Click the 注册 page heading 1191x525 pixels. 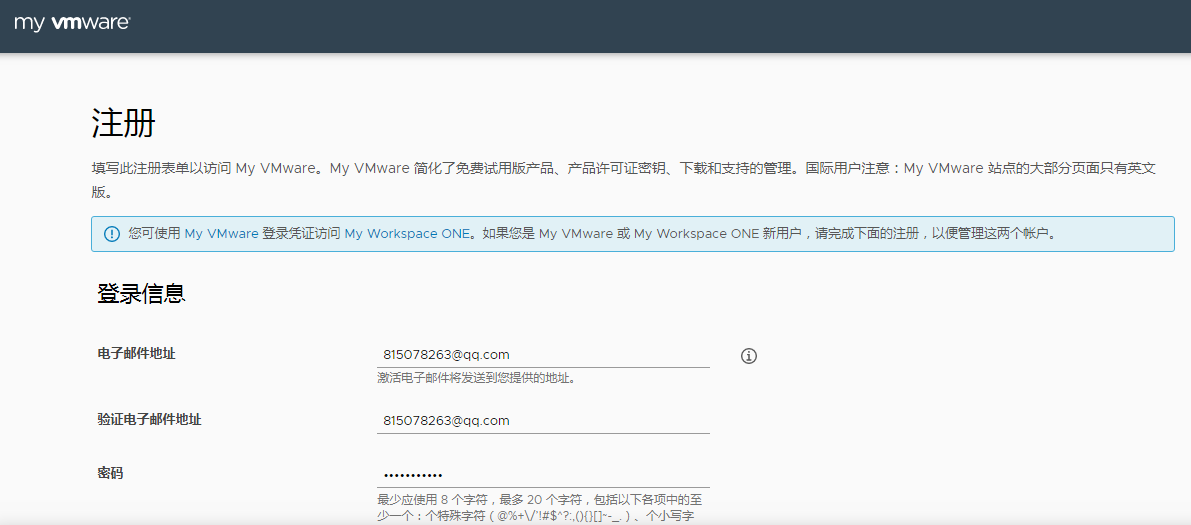[x=123, y=123]
